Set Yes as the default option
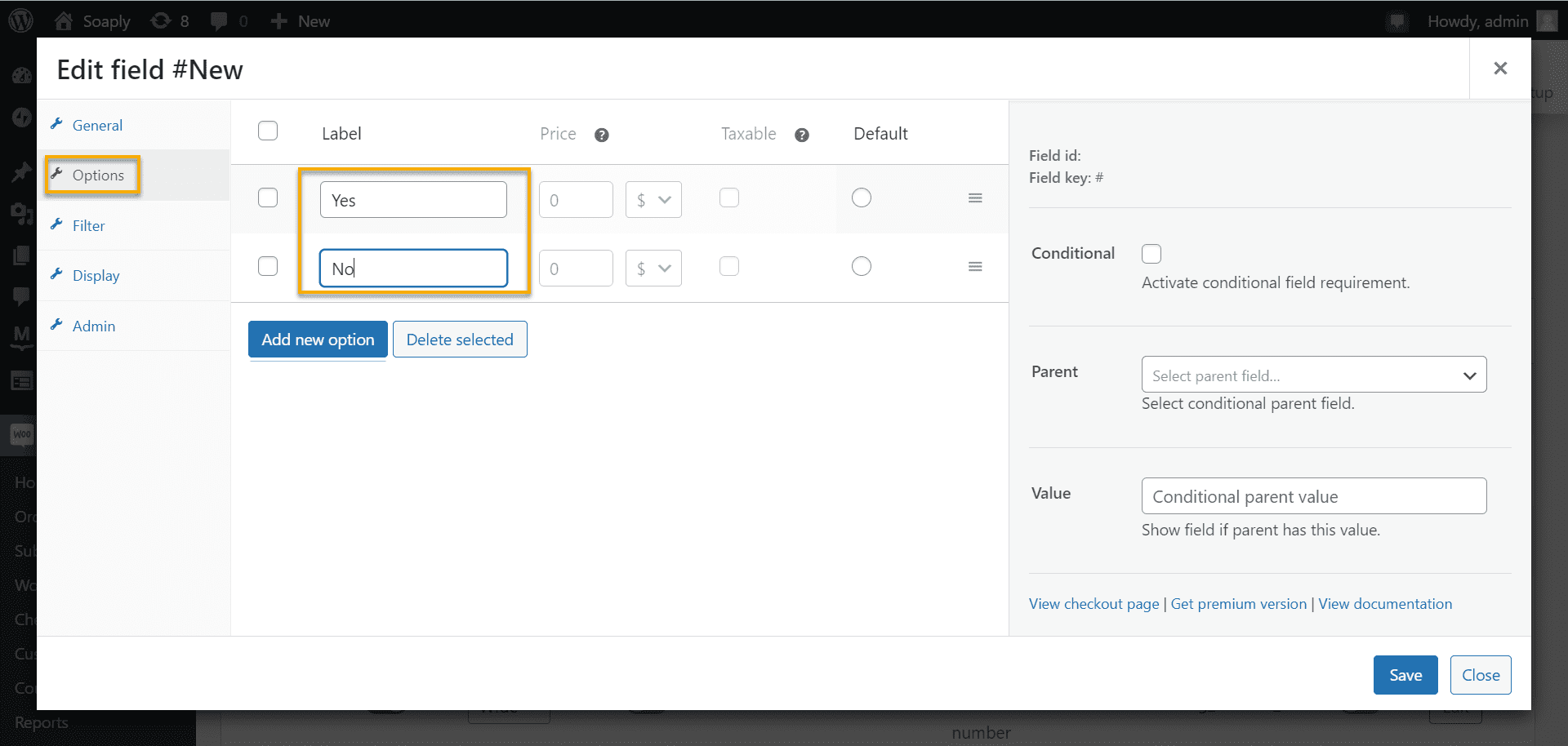The image size is (1568, 746). pyautogui.click(x=862, y=198)
